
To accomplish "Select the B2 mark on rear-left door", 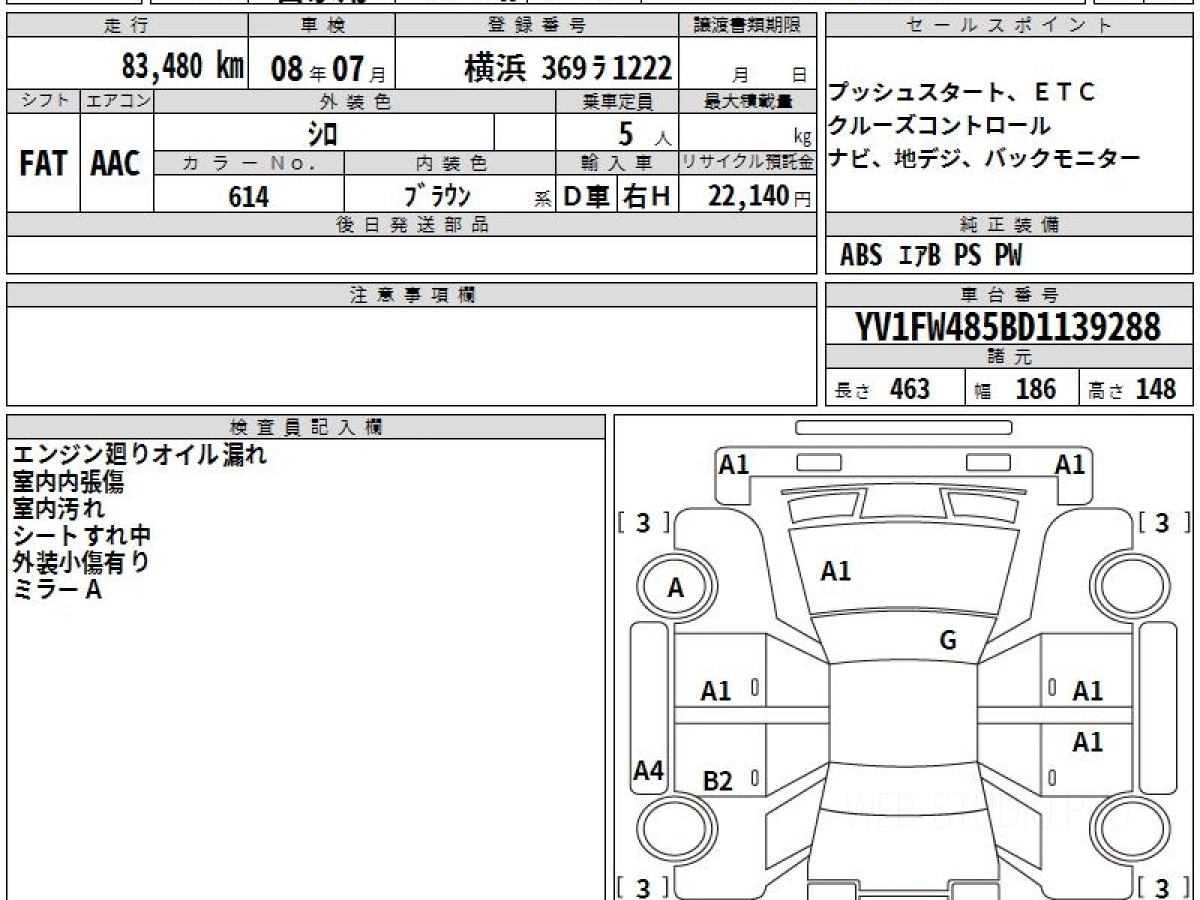I will point(718,781).
